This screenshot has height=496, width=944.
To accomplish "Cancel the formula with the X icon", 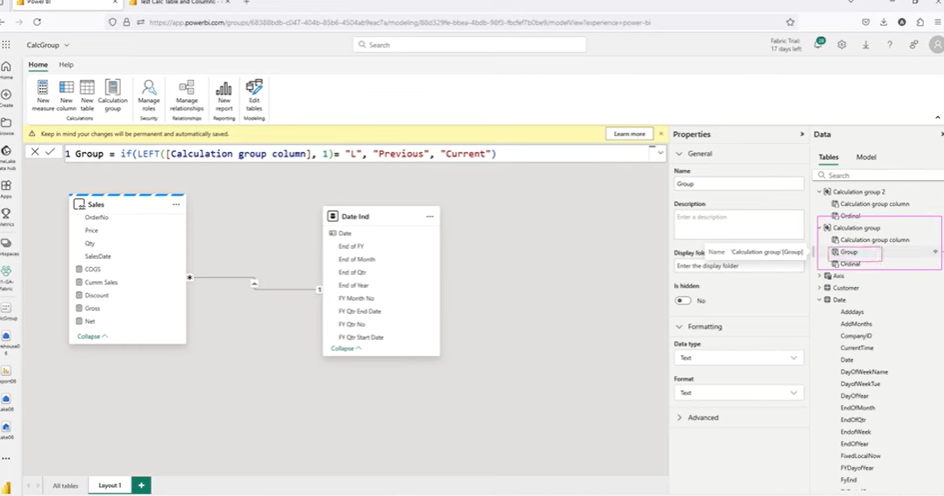I will click(35, 152).
